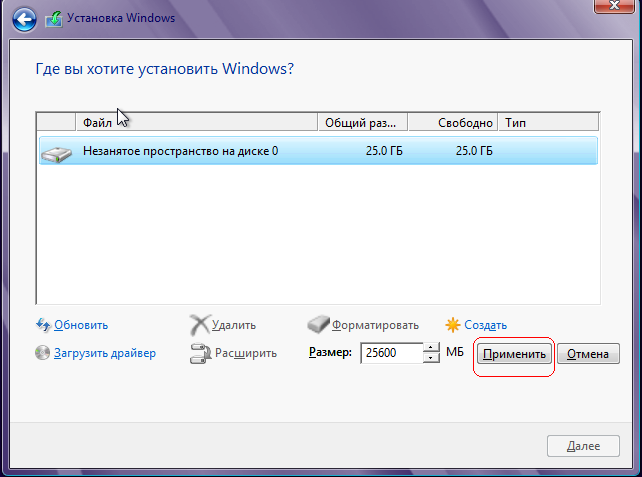
Task: Decrease size with the spinner down arrow
Action: tap(431, 358)
